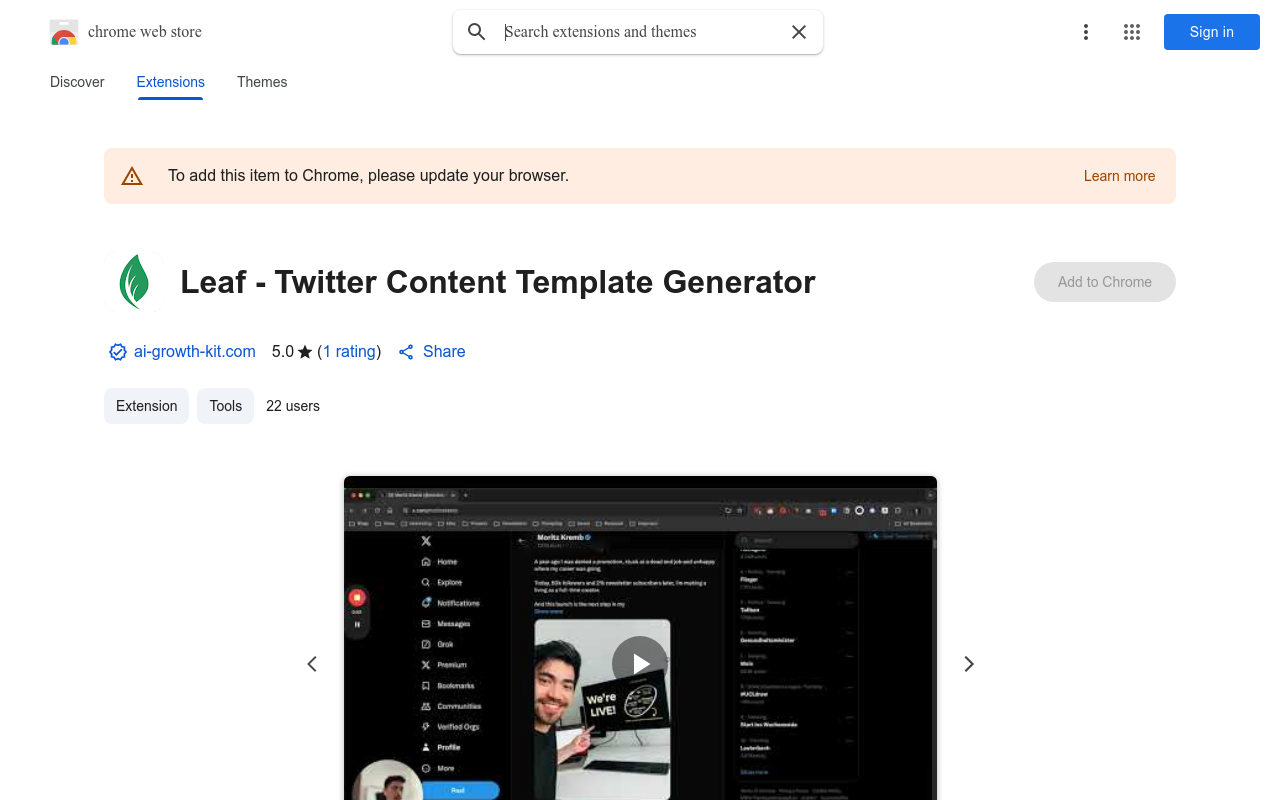1280x800 pixels.
Task: Open the three-dot more options menu
Action: coord(1086,32)
